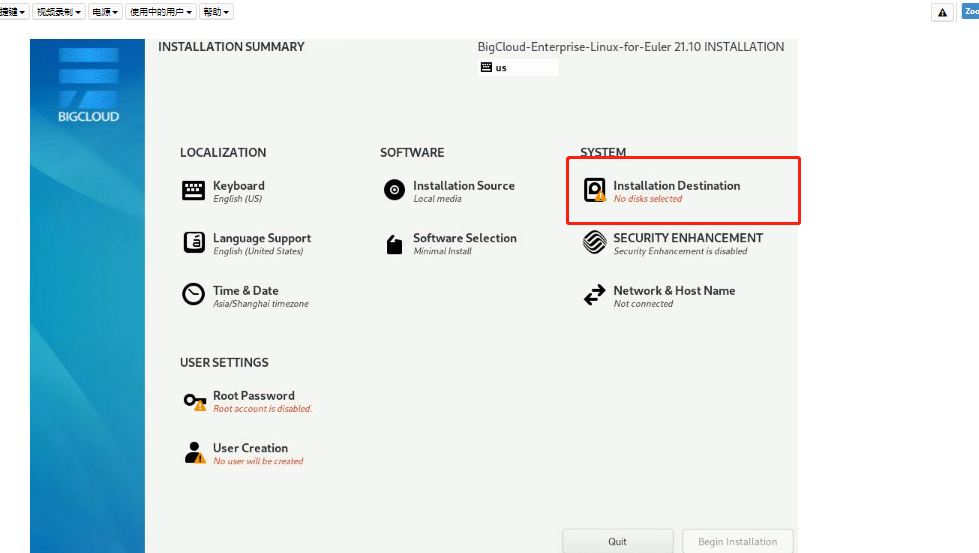Click the blue Zoom button at top right
This screenshot has height=553, width=979.
point(970,12)
